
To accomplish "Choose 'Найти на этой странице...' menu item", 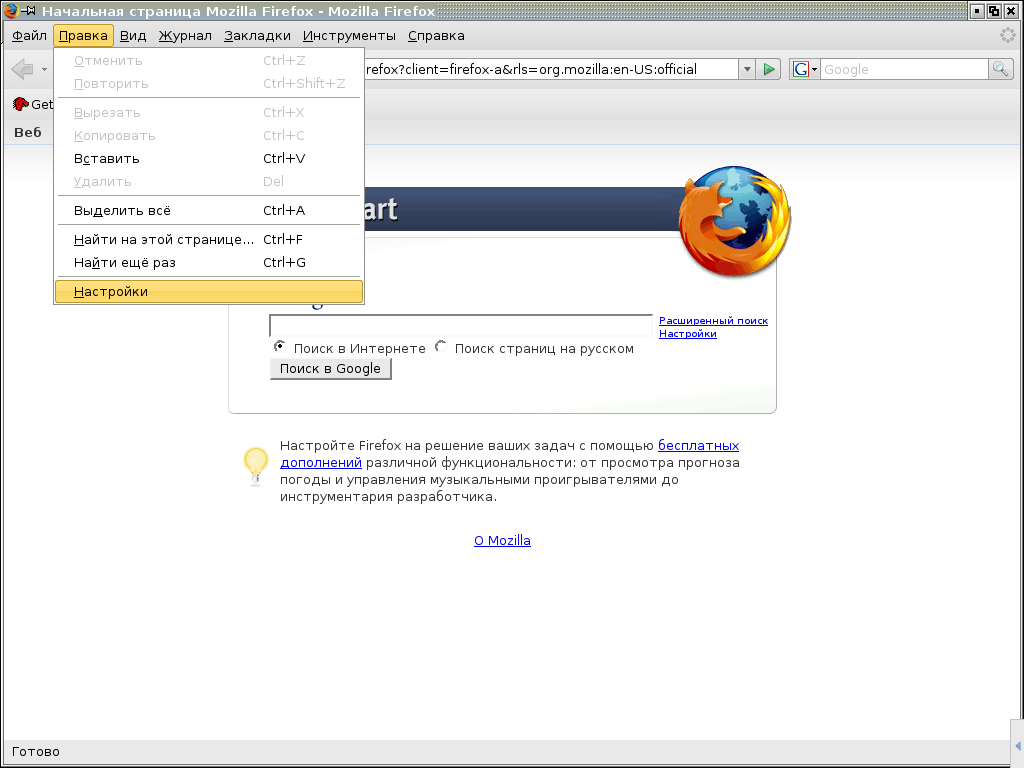I will tap(209, 240).
